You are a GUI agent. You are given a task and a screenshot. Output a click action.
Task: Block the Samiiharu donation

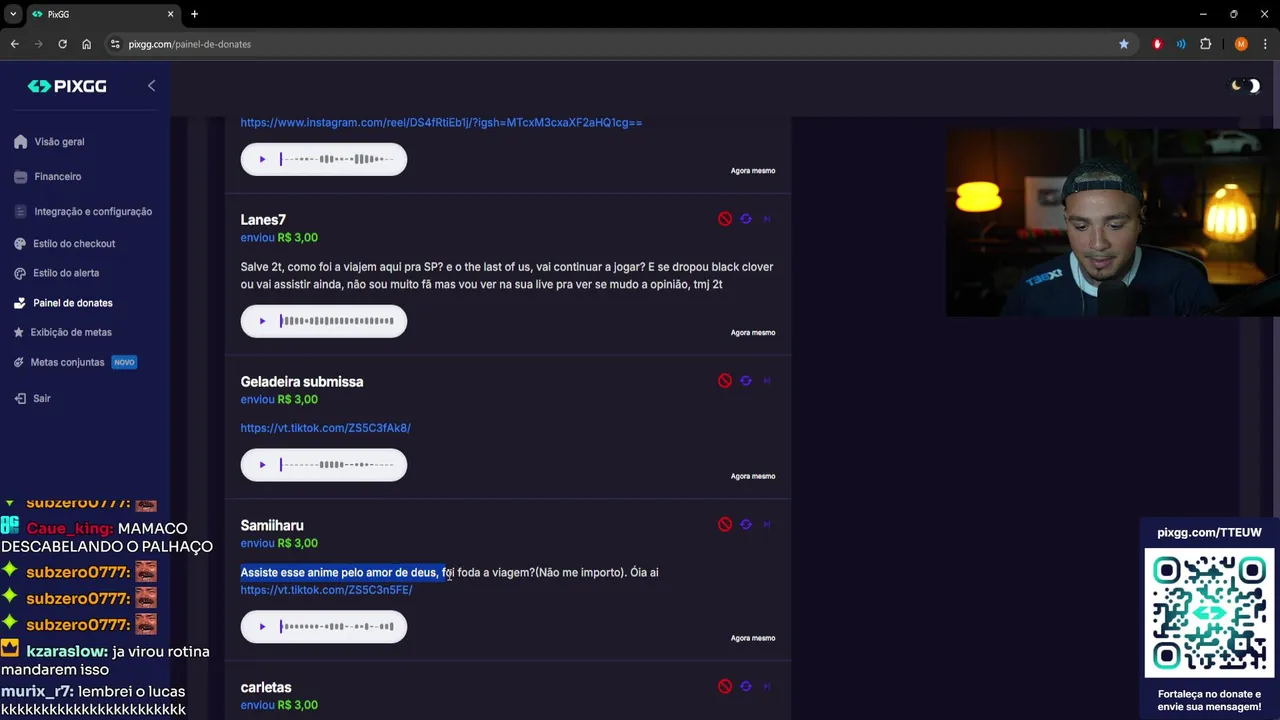click(725, 525)
